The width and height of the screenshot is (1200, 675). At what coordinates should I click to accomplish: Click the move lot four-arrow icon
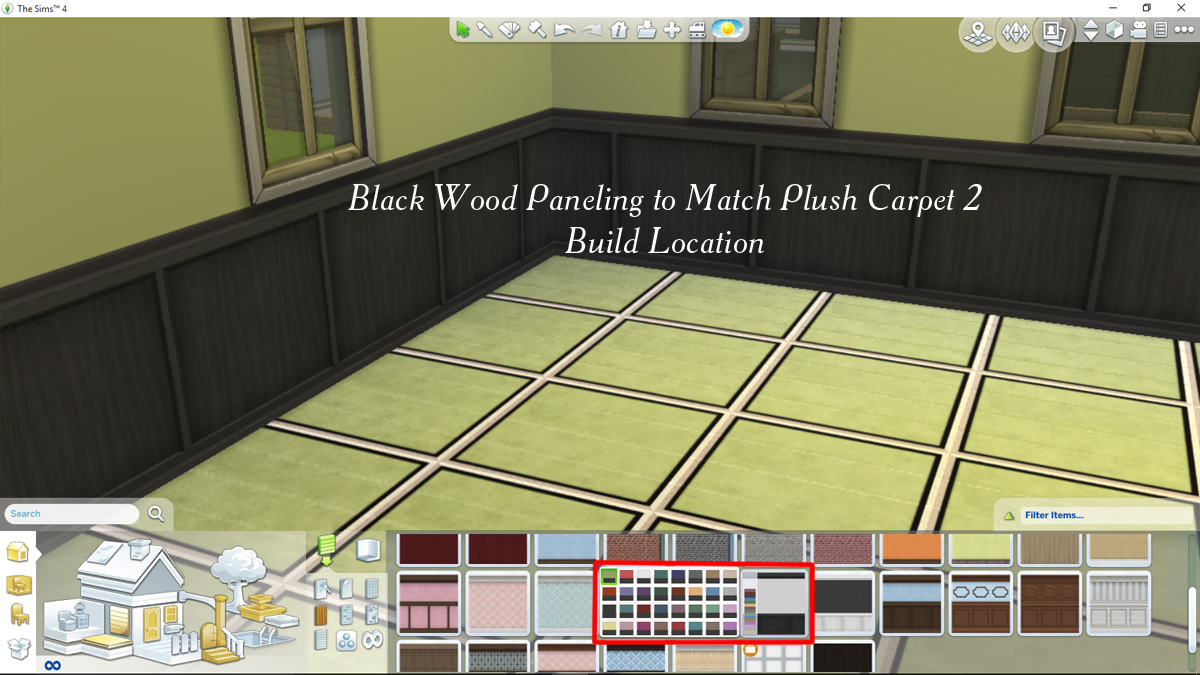[x=672, y=29]
